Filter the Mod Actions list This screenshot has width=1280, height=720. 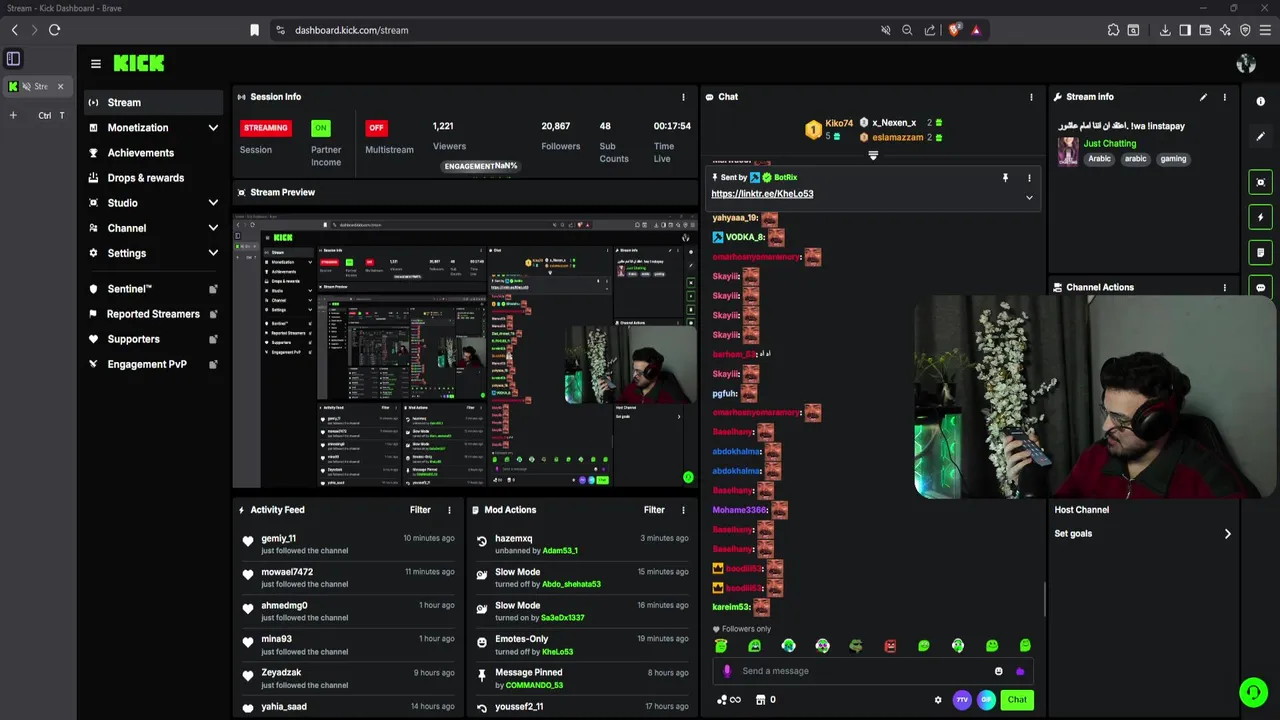coord(654,510)
